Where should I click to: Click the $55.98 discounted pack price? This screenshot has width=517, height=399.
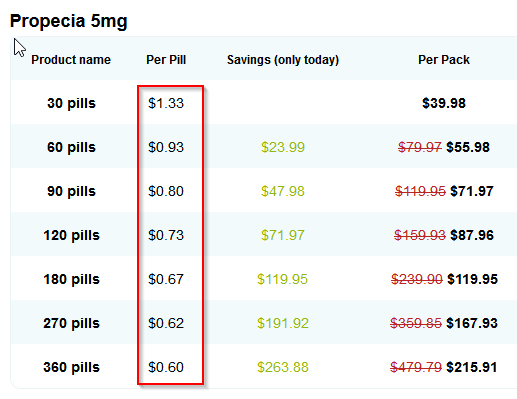click(x=468, y=147)
